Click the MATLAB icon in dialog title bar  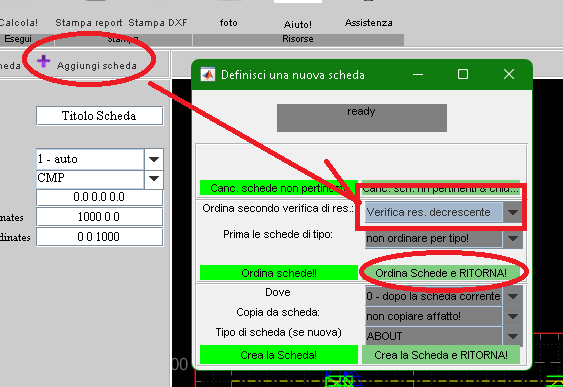click(207, 75)
